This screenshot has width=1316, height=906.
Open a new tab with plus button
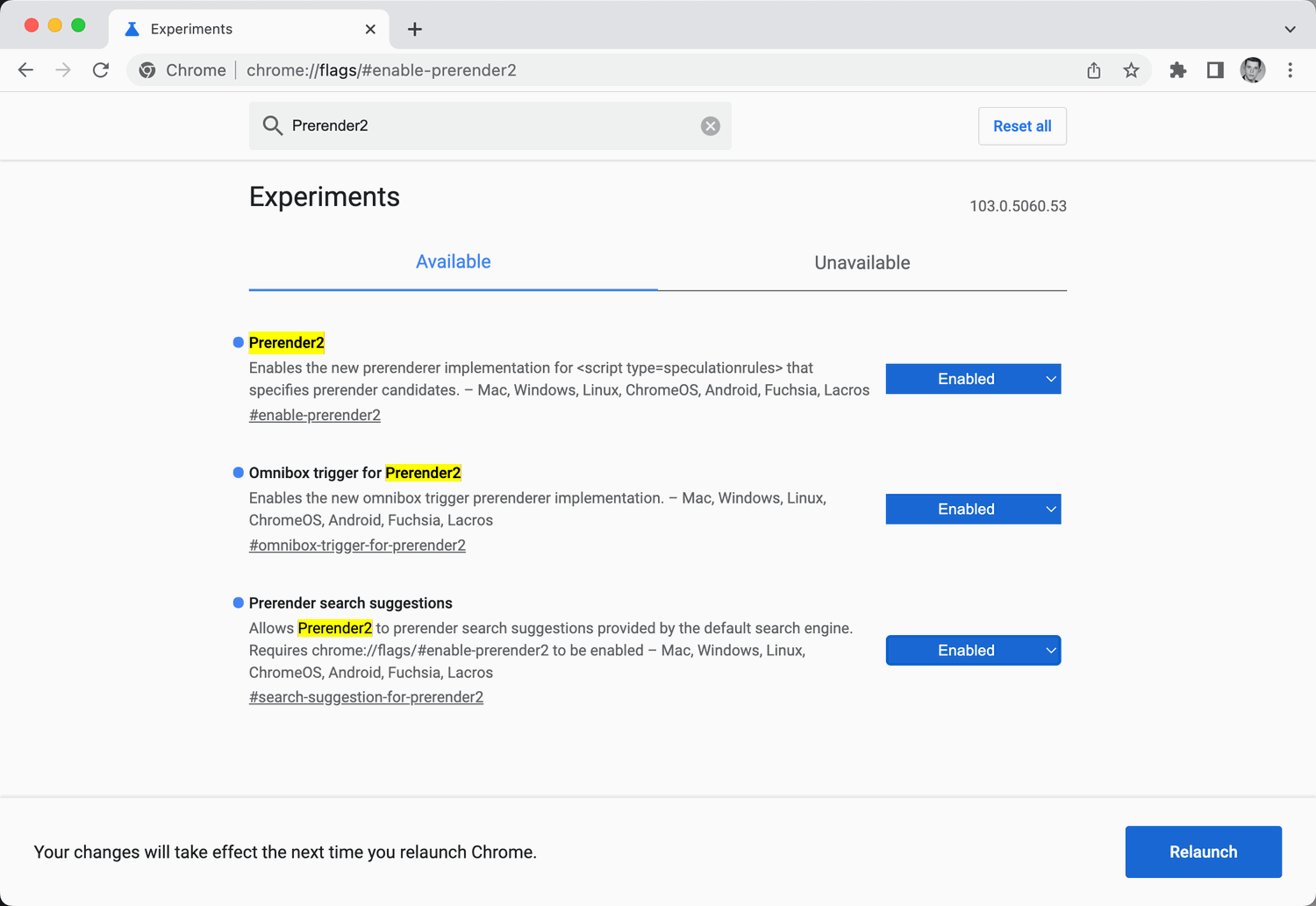point(415,29)
